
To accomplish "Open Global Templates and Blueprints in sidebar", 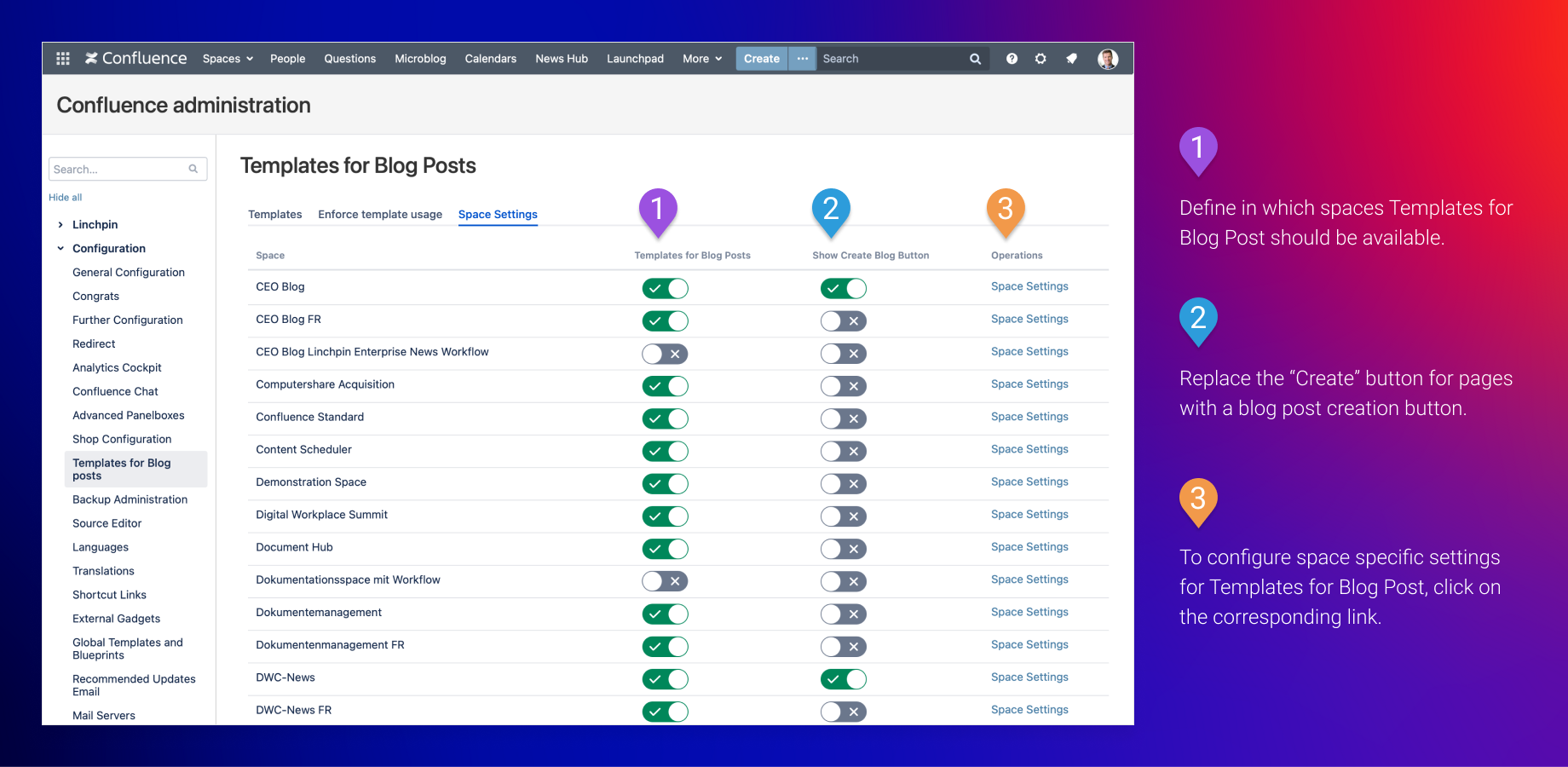I will [x=128, y=649].
